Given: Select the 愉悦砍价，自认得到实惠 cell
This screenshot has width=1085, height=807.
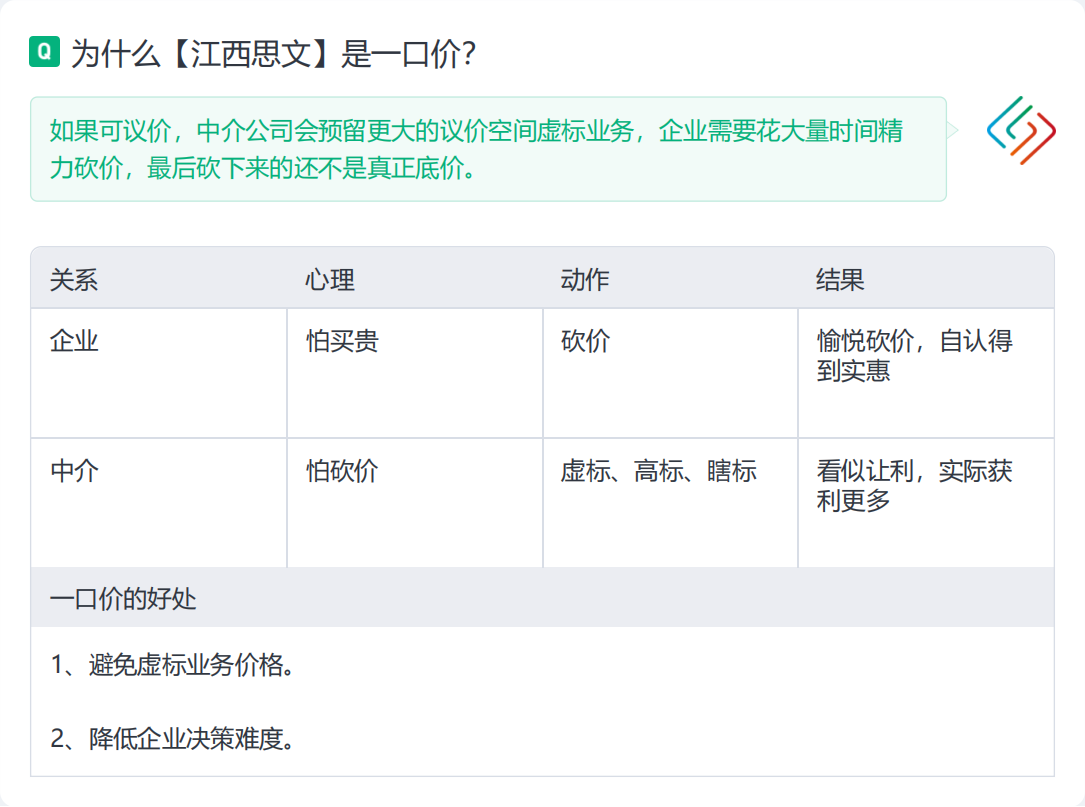Looking at the screenshot, I should click(914, 356).
